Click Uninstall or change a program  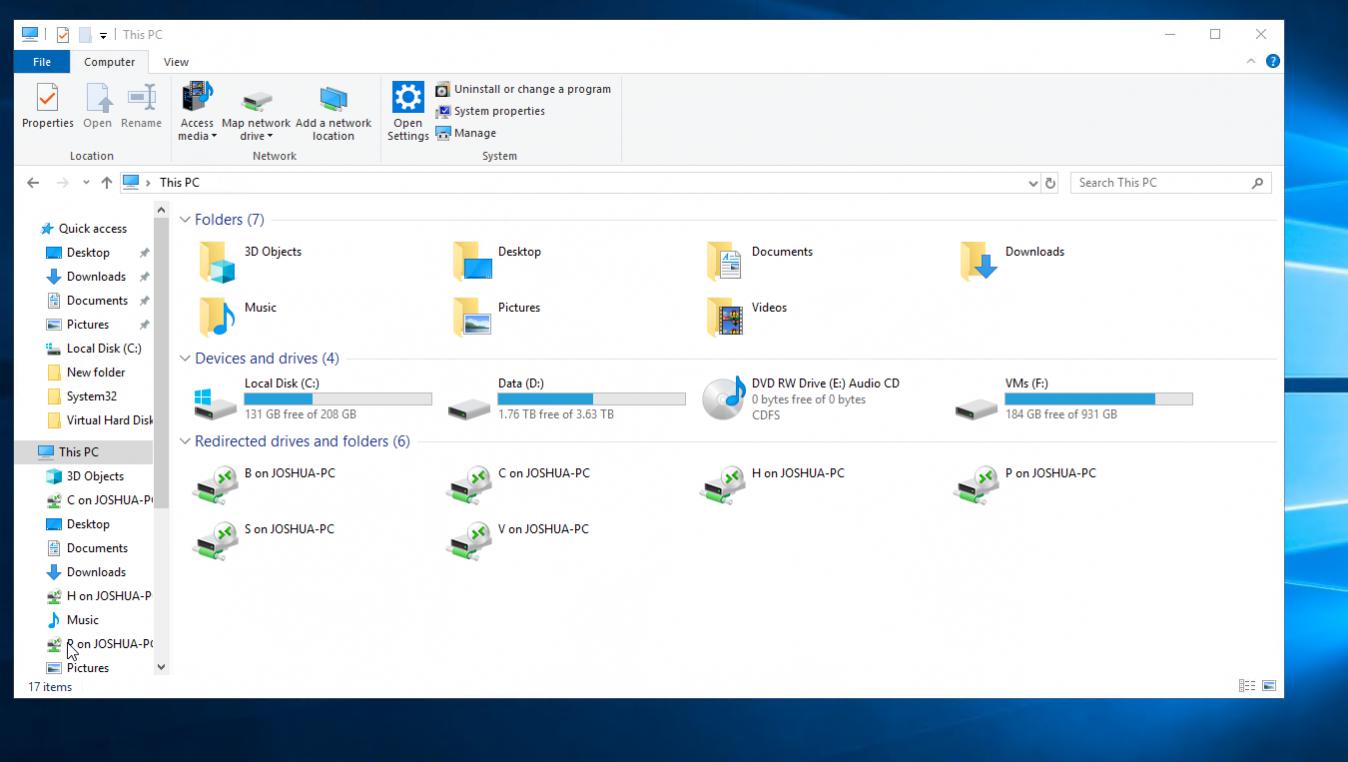[531, 89]
